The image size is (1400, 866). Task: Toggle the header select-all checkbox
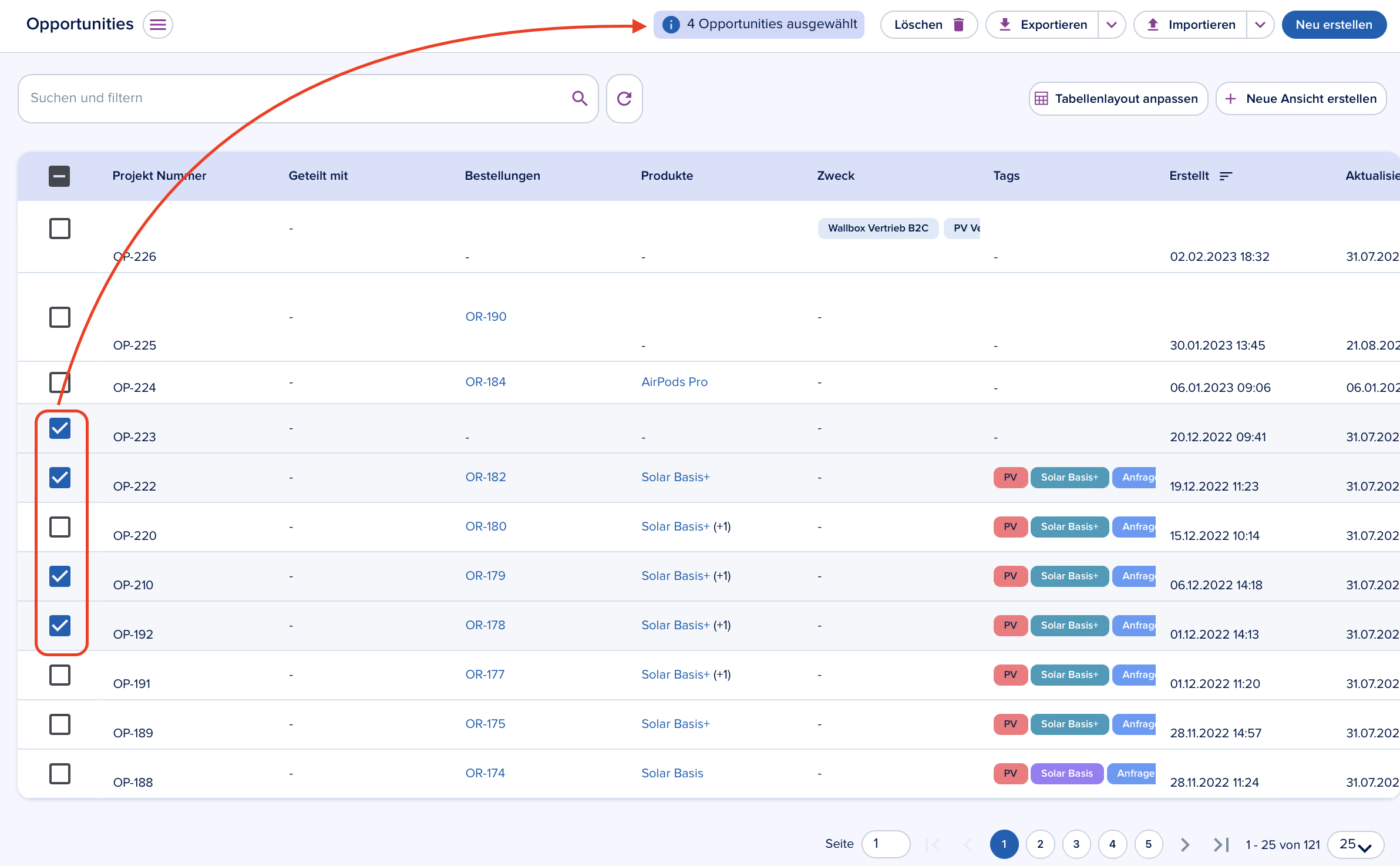(59, 176)
